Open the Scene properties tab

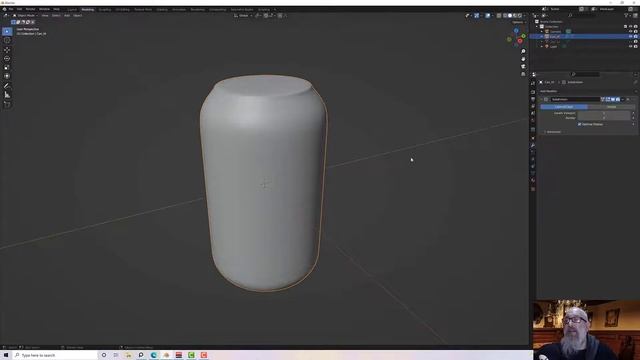pyautogui.click(x=533, y=113)
